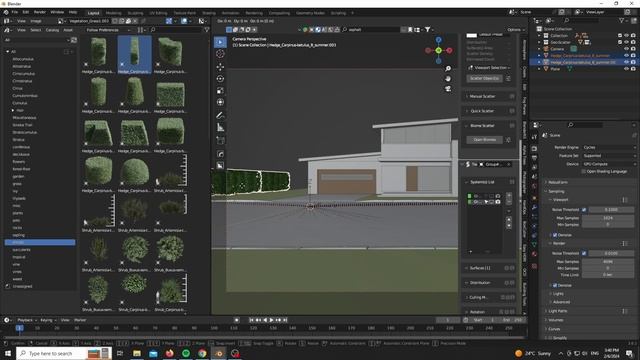This screenshot has width=640, height=360.
Task: Open the Edit menu
Action: coord(26,12)
